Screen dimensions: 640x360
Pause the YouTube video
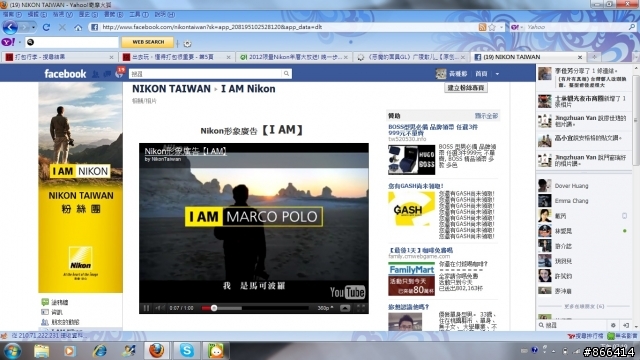pyautogui.click(x=146, y=308)
